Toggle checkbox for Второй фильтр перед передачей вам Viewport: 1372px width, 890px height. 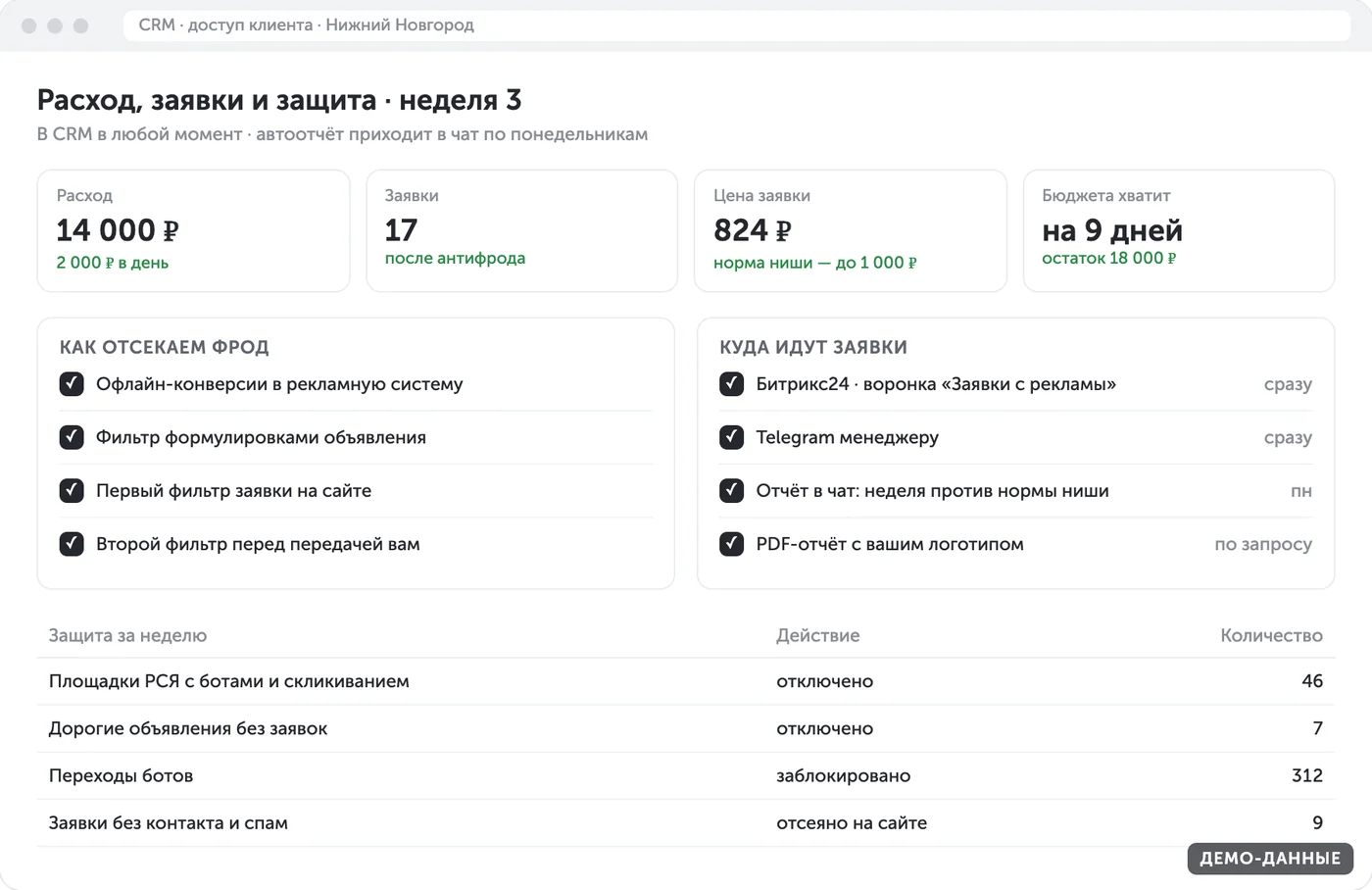click(72, 543)
